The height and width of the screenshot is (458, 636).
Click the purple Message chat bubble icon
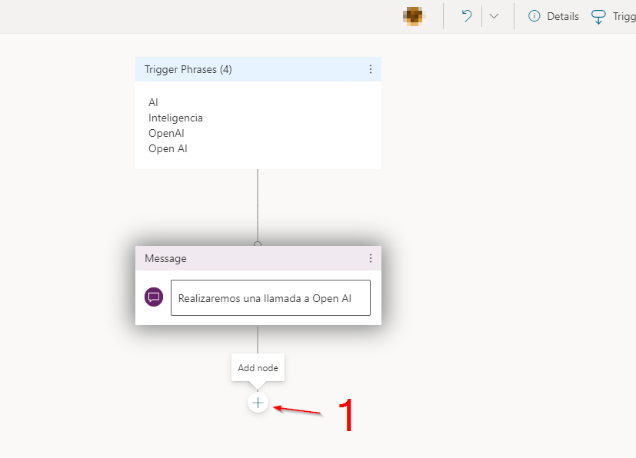[154, 297]
